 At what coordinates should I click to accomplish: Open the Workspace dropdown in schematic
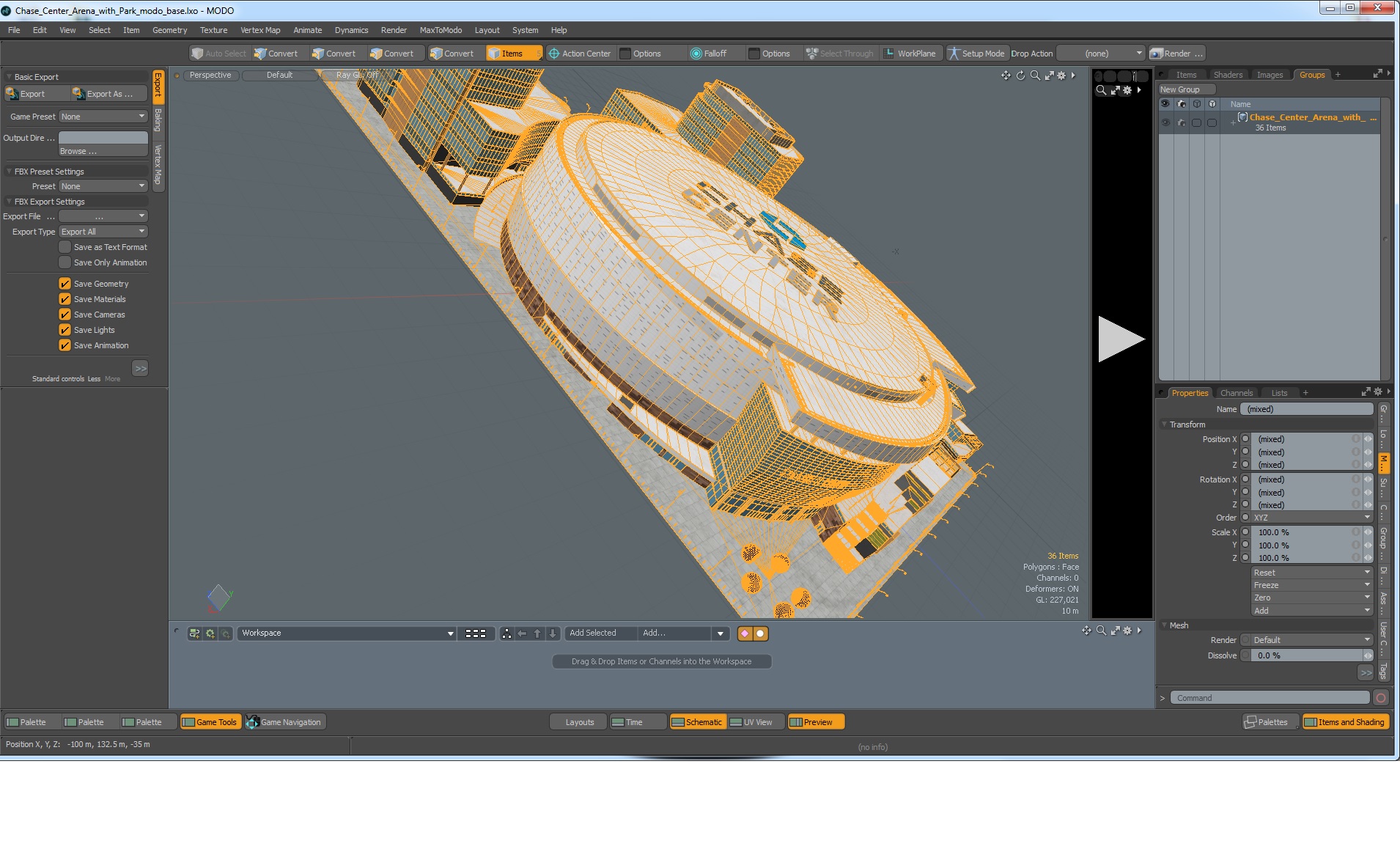pos(347,633)
